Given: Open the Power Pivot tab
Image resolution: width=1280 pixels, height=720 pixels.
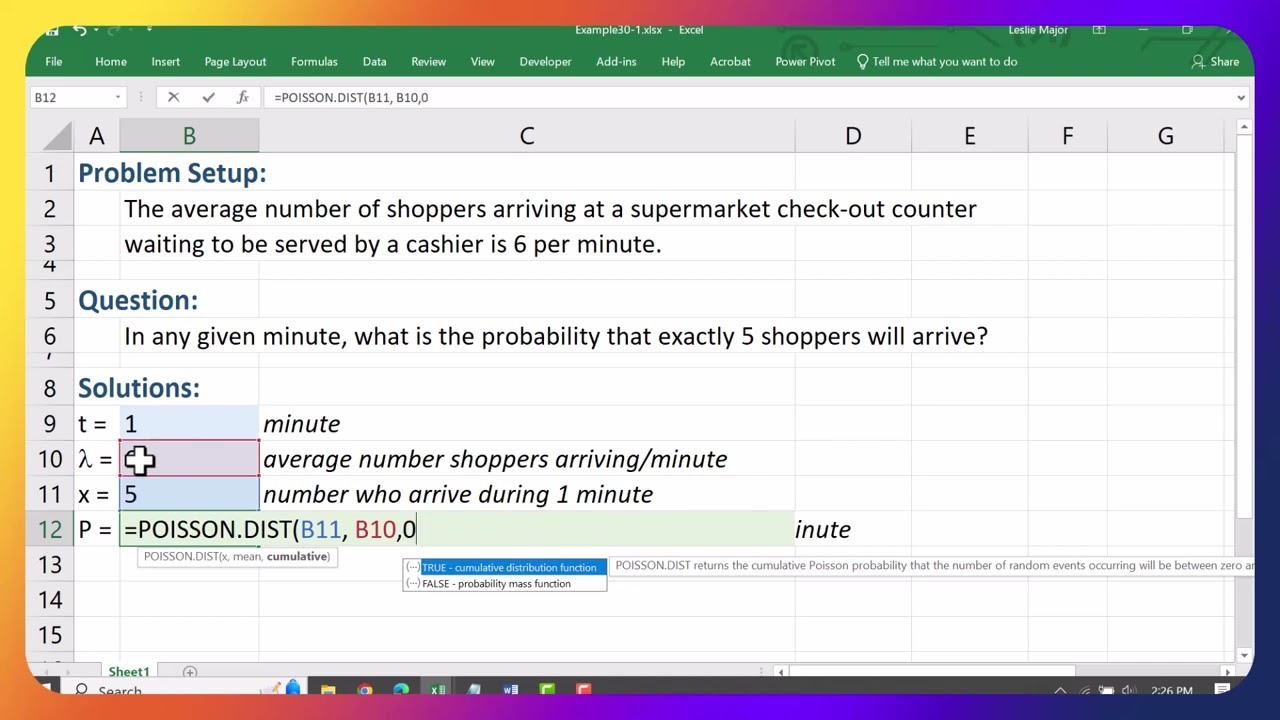Looking at the screenshot, I should 805,62.
